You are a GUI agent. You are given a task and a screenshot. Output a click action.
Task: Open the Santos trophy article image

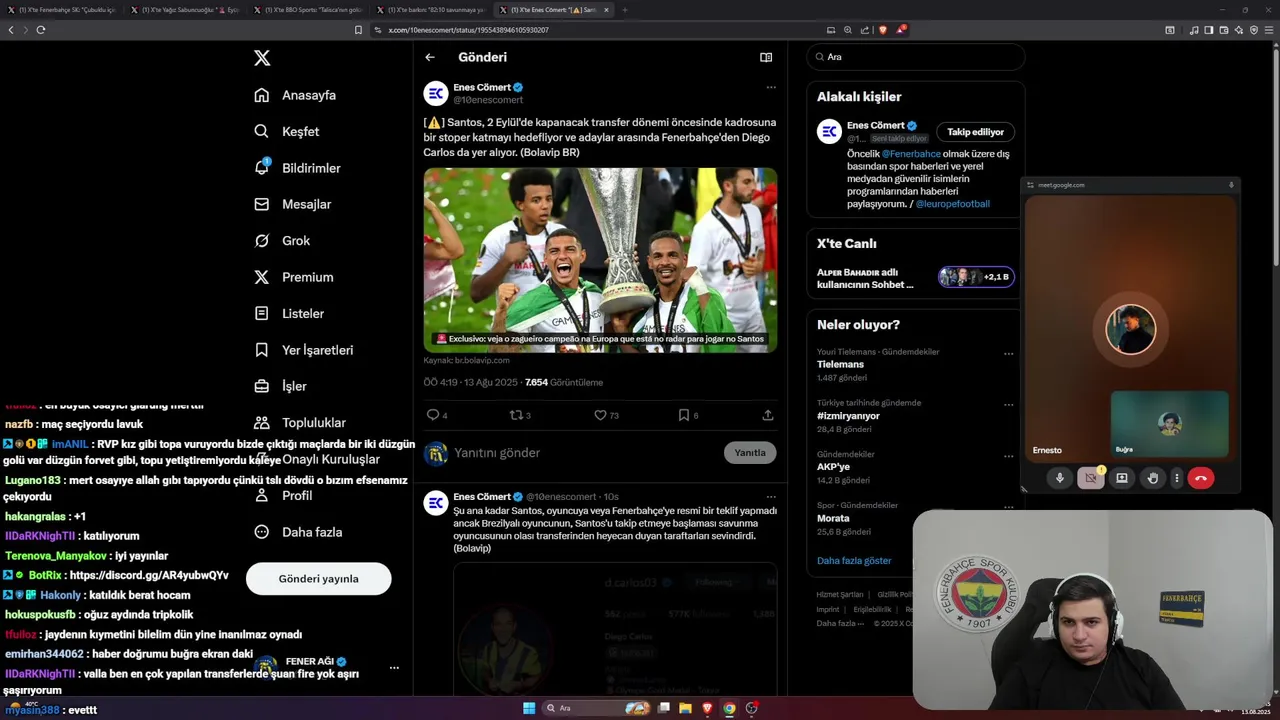click(600, 260)
